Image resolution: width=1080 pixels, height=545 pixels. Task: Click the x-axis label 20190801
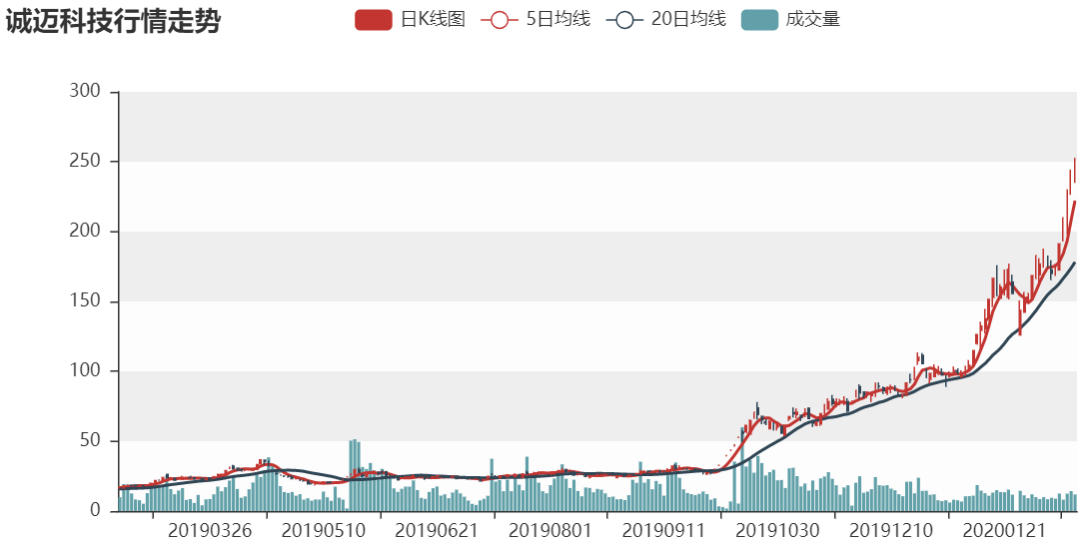(550, 531)
